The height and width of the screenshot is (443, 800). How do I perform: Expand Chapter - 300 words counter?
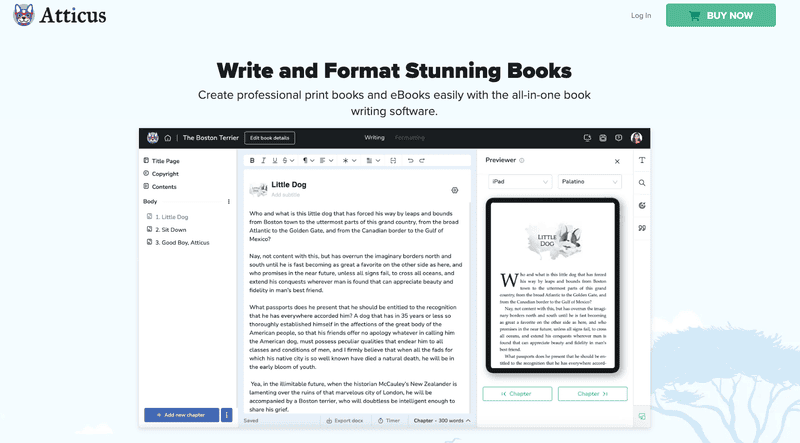pyautogui.click(x=442, y=421)
